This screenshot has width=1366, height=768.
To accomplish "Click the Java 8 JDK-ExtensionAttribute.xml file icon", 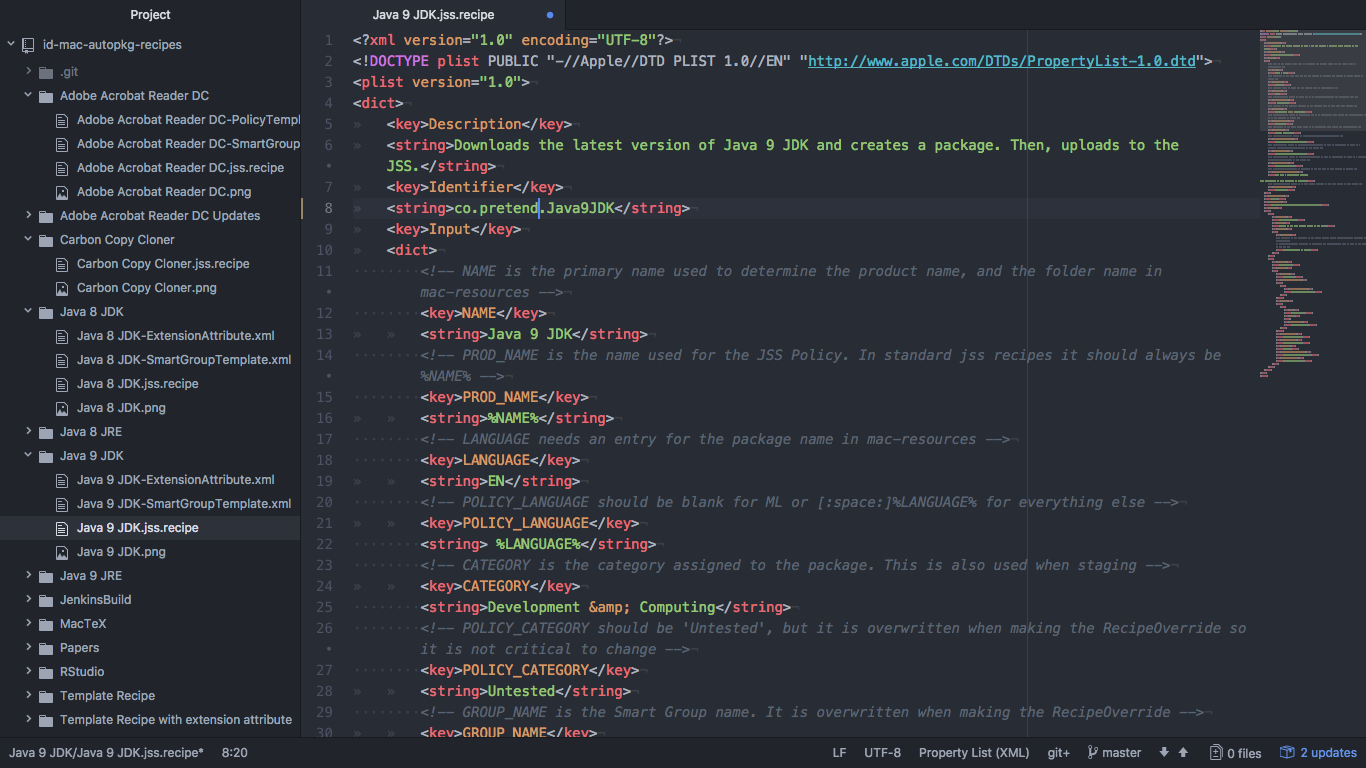I will [62, 336].
